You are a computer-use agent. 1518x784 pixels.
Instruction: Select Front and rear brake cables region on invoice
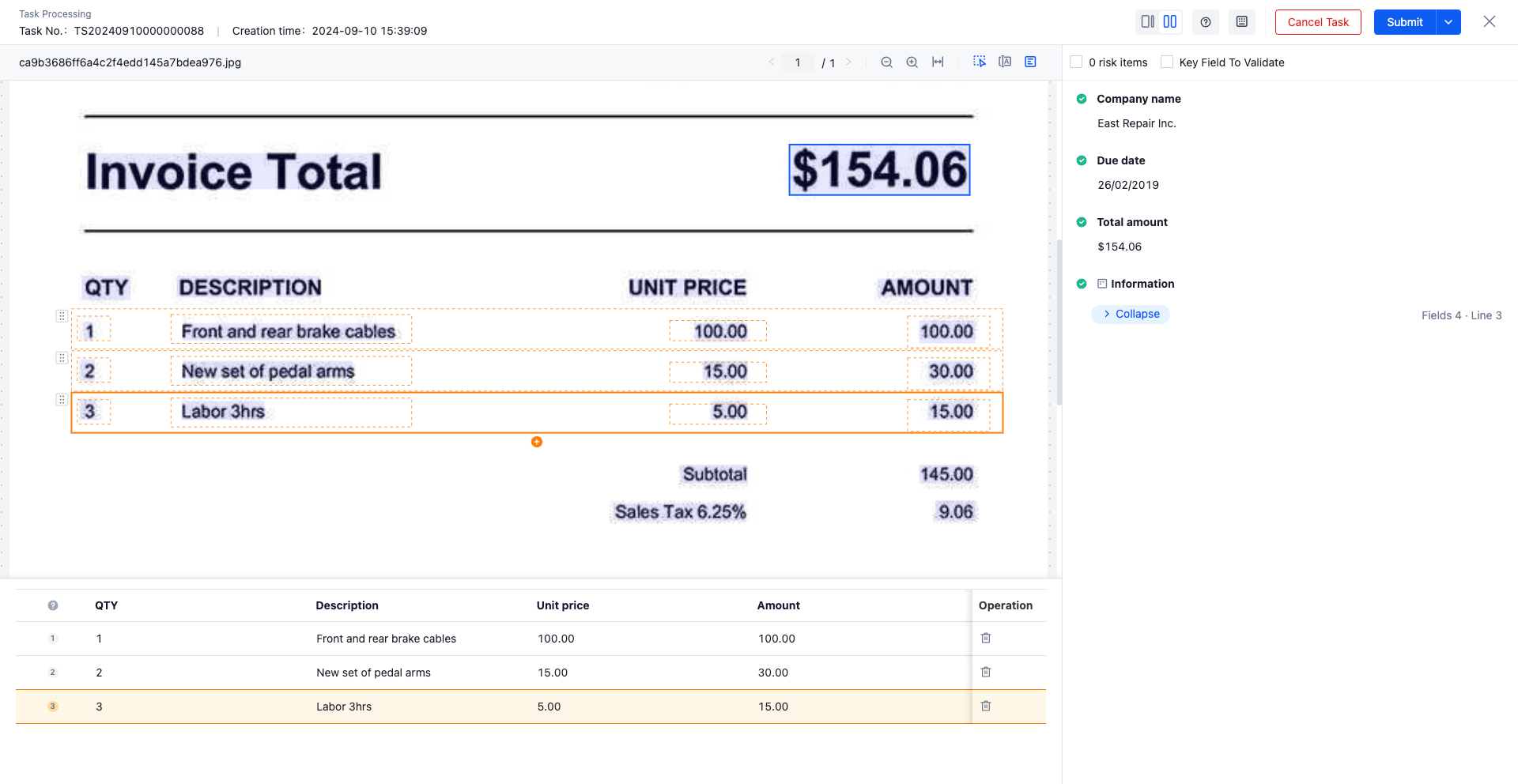(291, 330)
